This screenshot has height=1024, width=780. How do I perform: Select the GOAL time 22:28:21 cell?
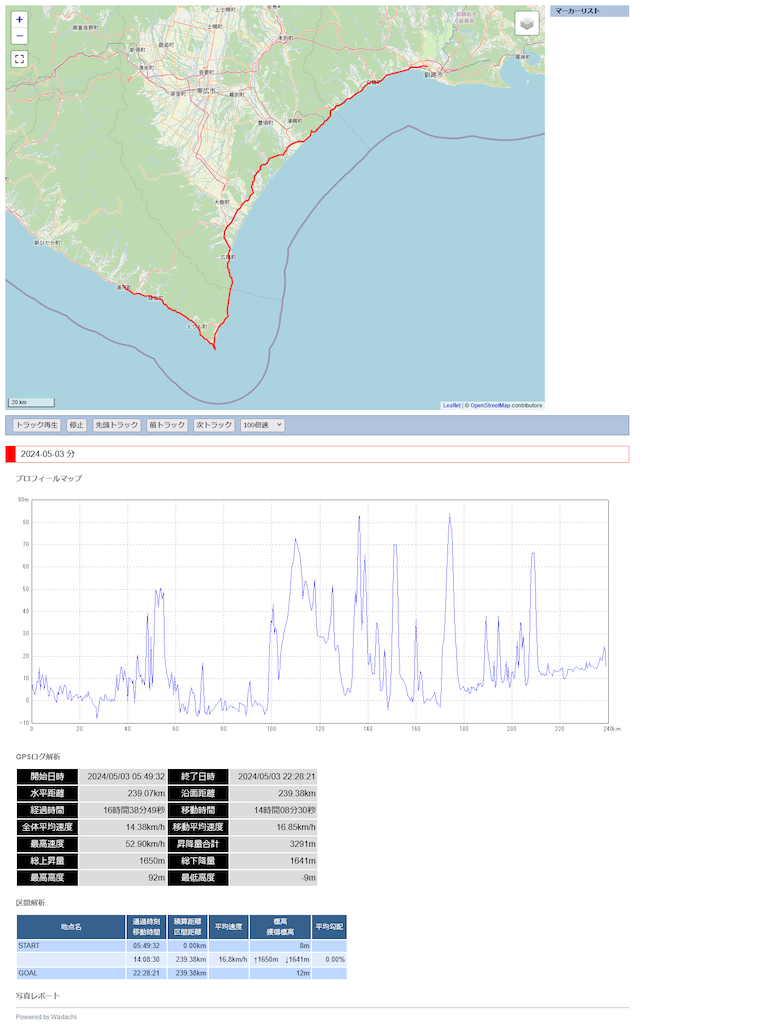146,974
